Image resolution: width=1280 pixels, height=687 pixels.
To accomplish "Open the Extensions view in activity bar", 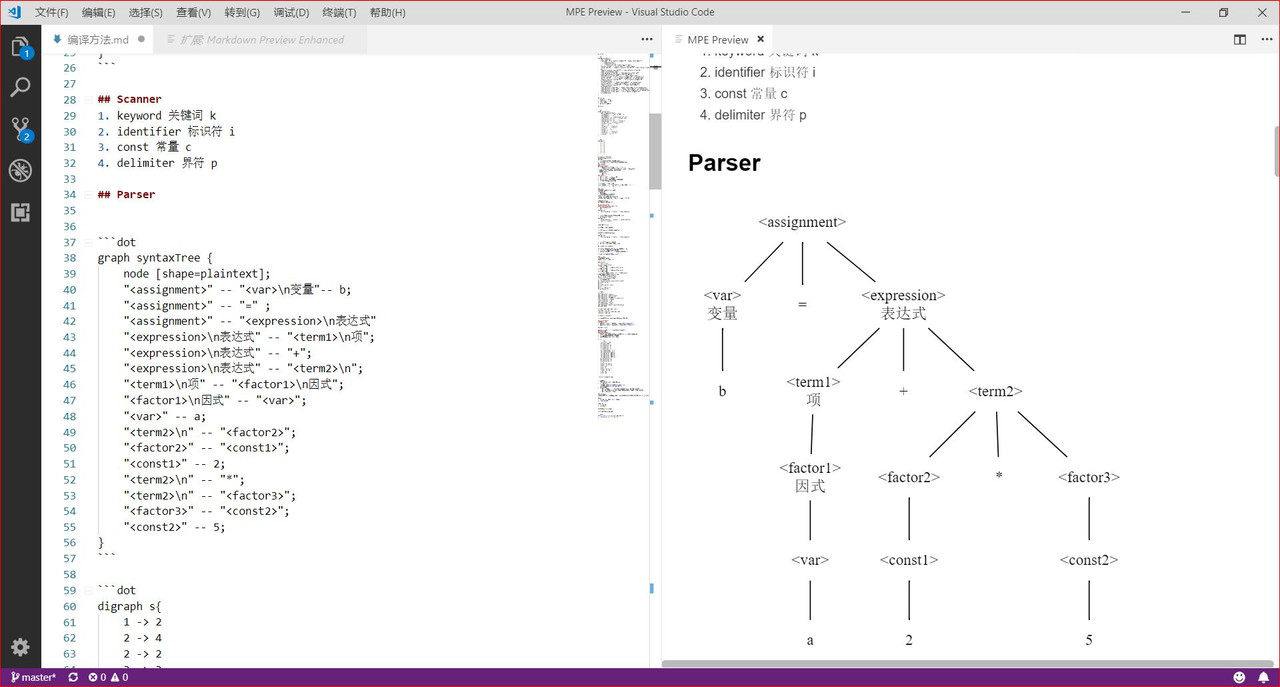I will (x=20, y=212).
